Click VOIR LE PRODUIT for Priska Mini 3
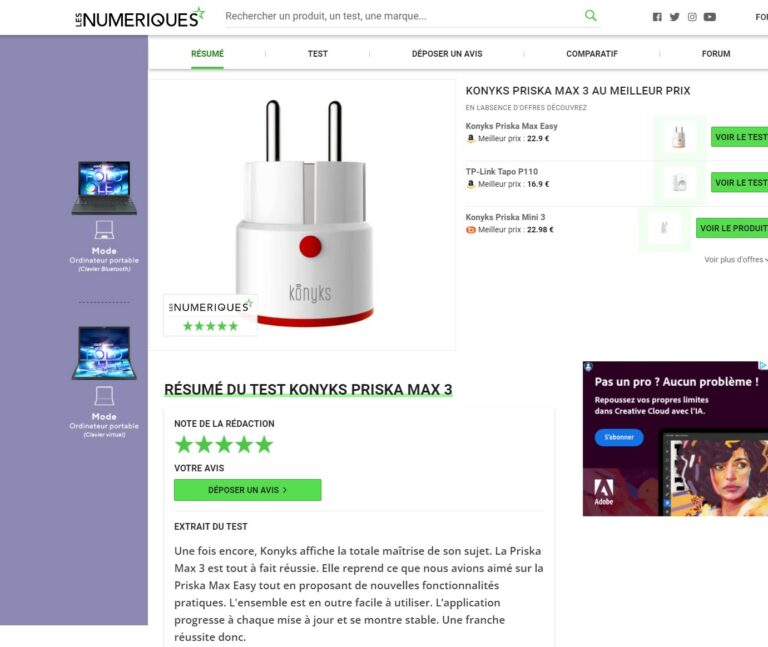The height and width of the screenshot is (647, 768). click(732, 228)
